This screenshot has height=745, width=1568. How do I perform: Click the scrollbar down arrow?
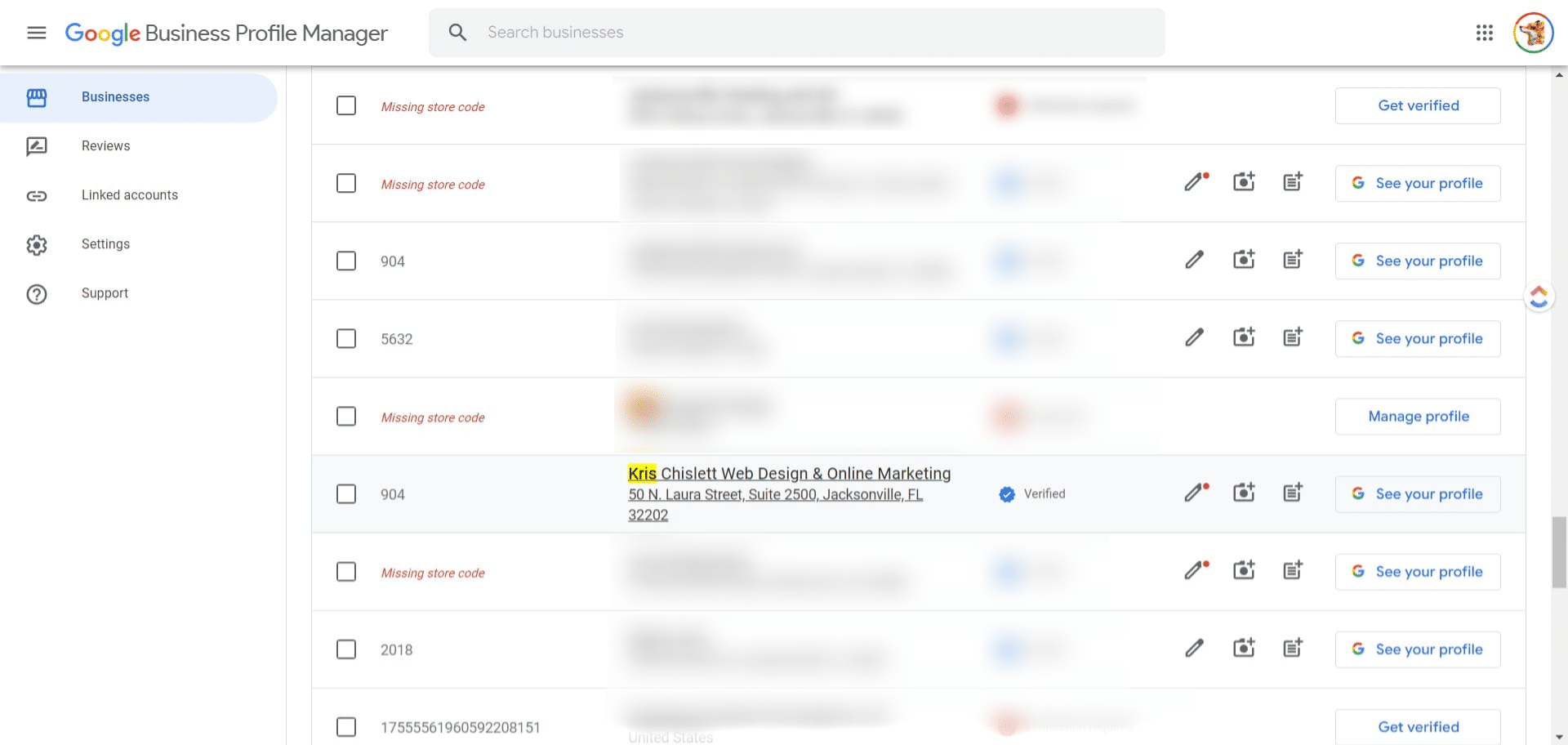coord(1560,737)
